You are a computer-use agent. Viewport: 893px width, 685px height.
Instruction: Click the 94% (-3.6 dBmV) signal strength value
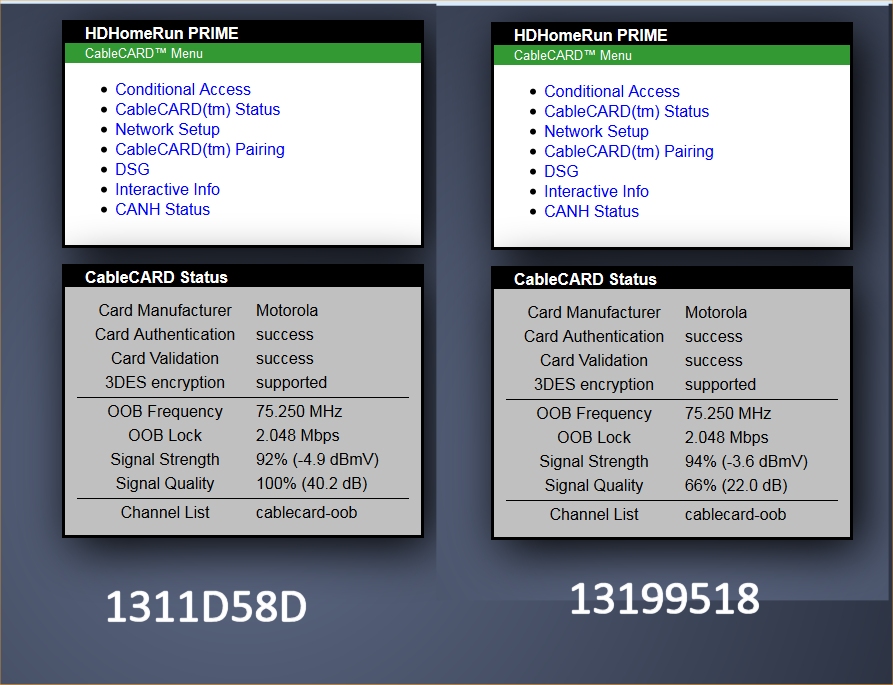746,461
